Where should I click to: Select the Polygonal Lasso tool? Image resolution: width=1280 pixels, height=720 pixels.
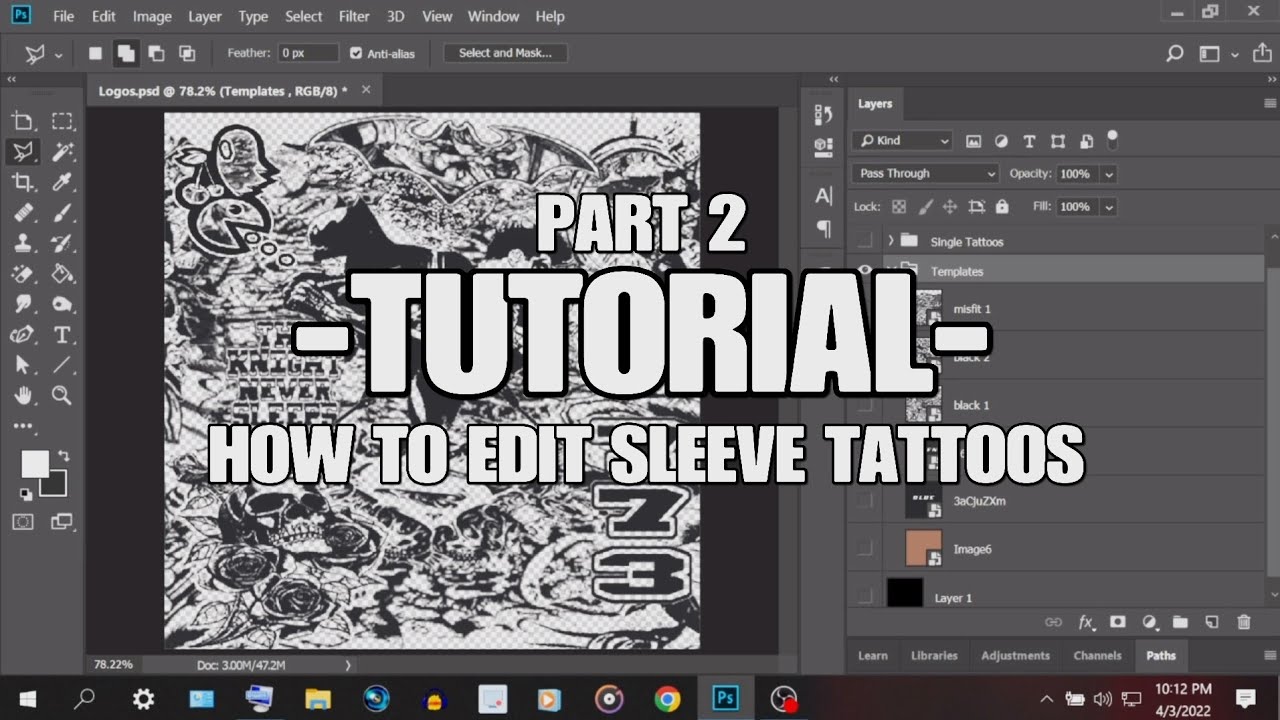(x=22, y=151)
